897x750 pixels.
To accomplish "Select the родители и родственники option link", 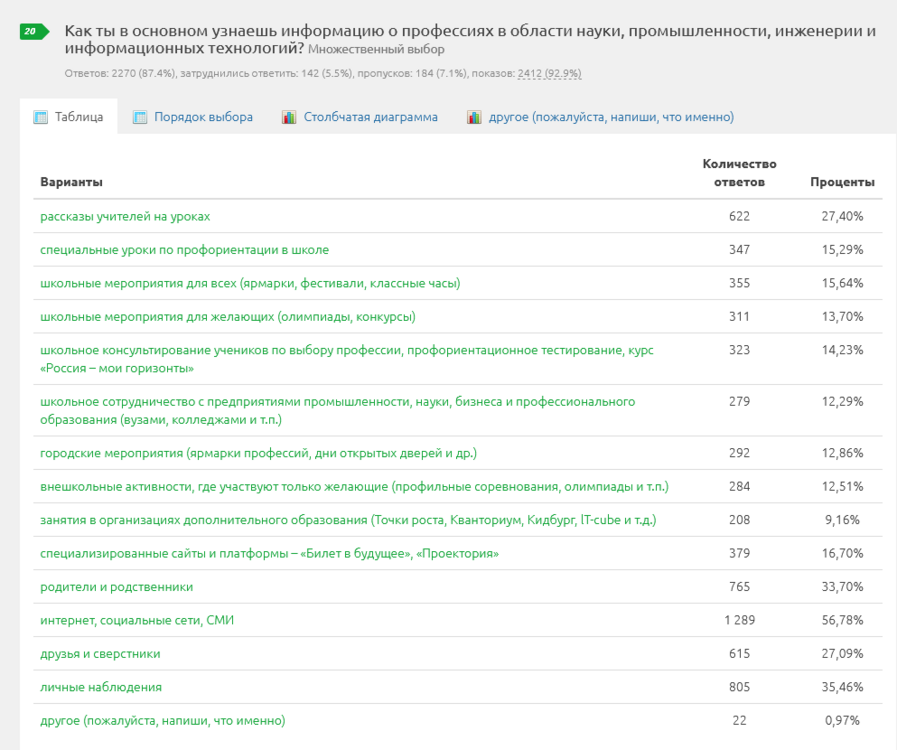I will tap(117, 587).
